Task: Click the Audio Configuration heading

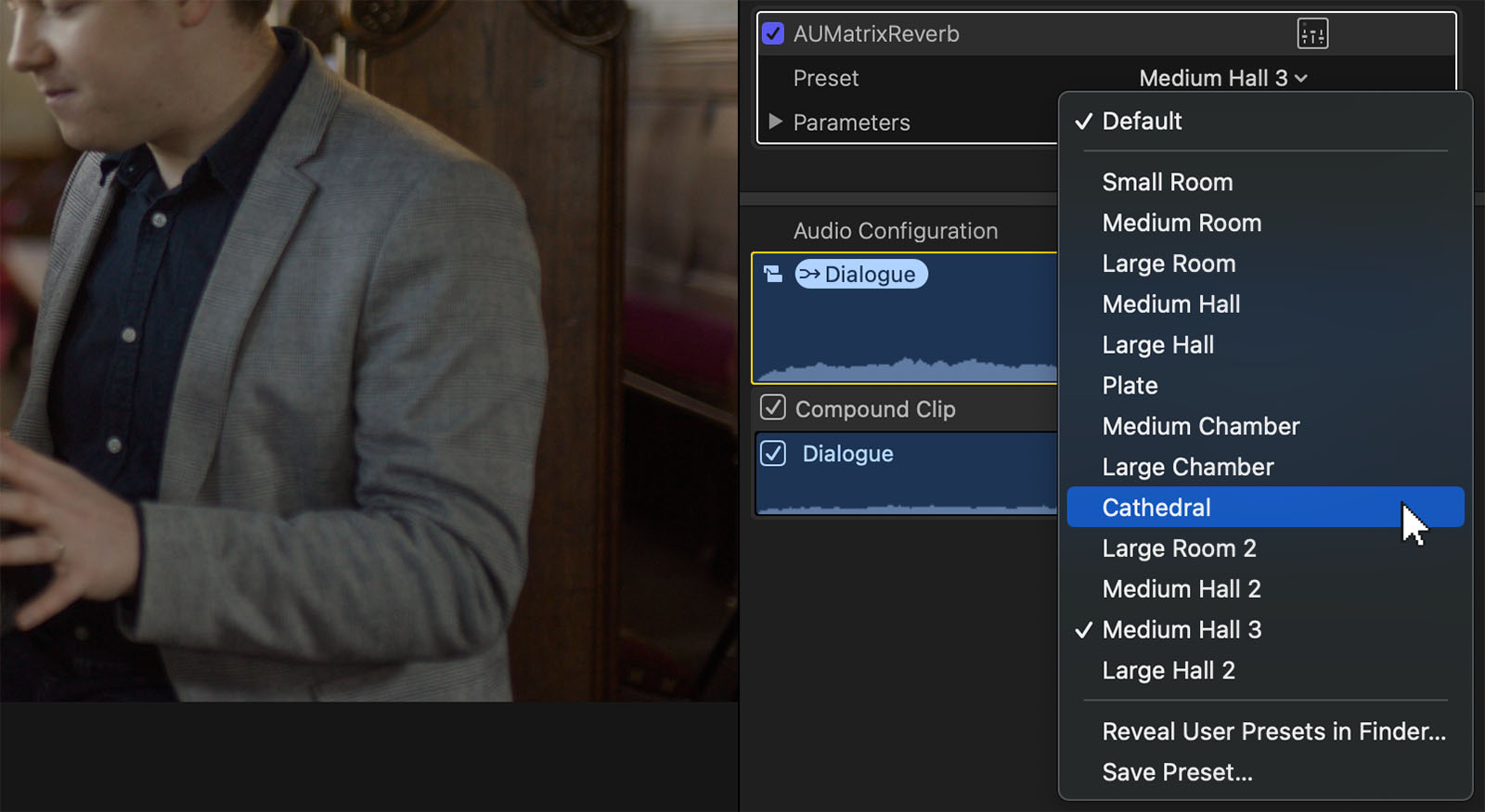Action: click(896, 230)
